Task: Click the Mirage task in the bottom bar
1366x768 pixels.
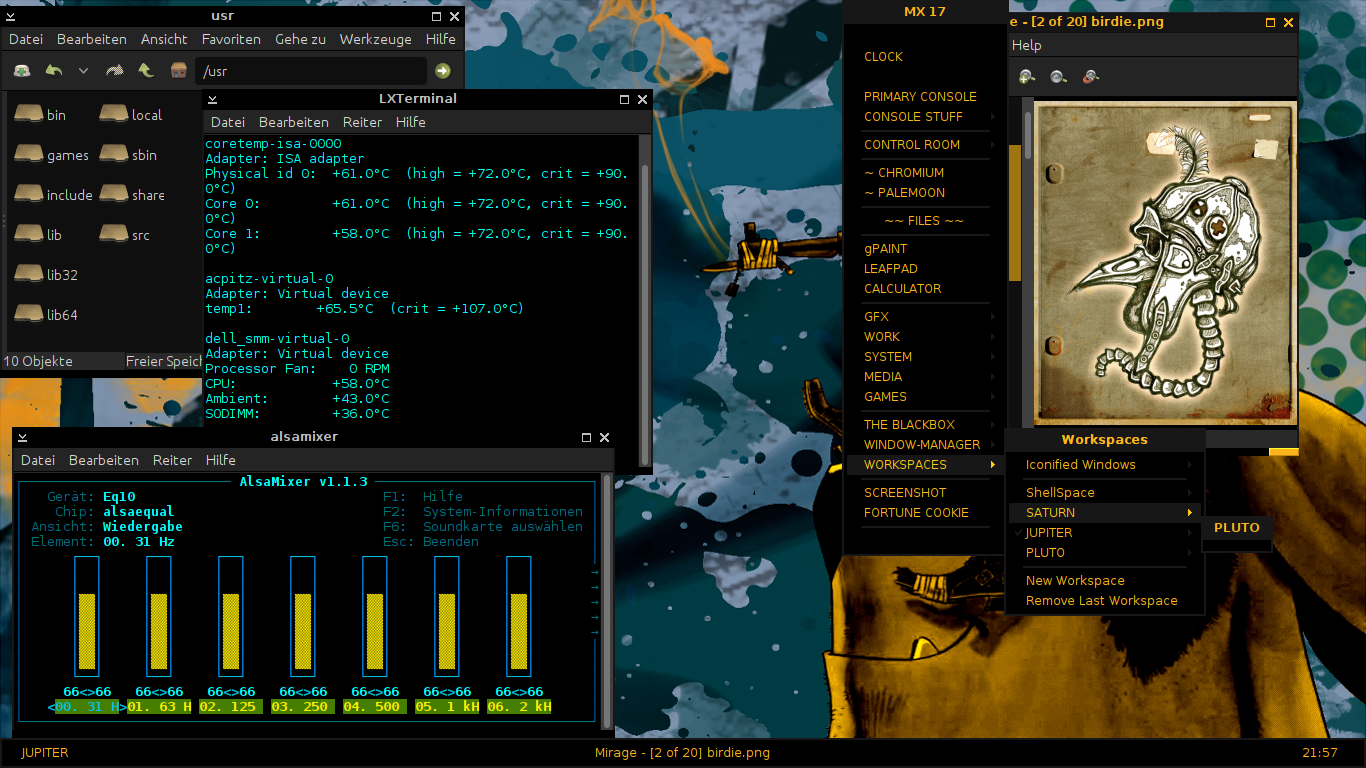Action: coord(682,753)
